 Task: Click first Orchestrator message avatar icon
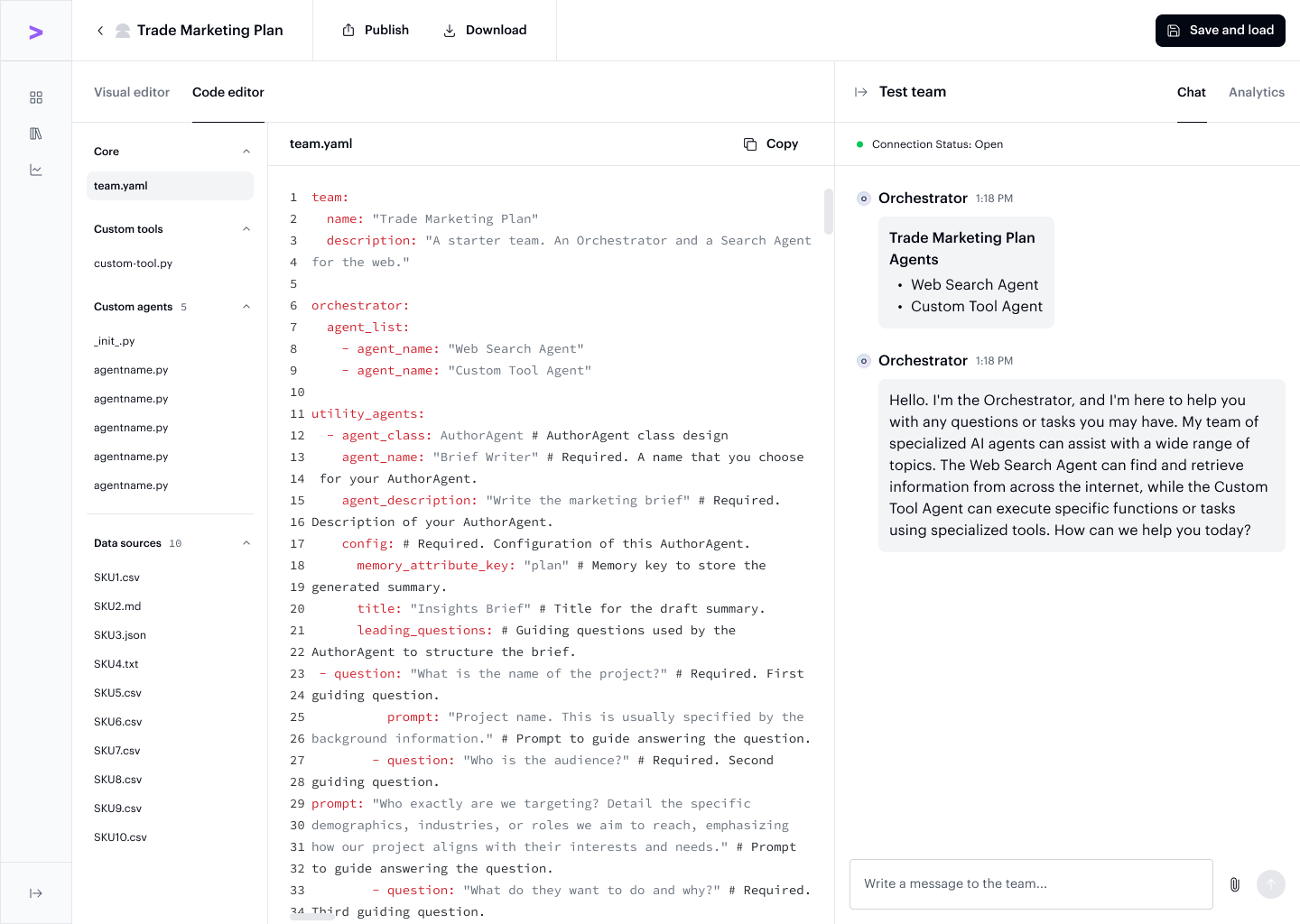(x=864, y=199)
